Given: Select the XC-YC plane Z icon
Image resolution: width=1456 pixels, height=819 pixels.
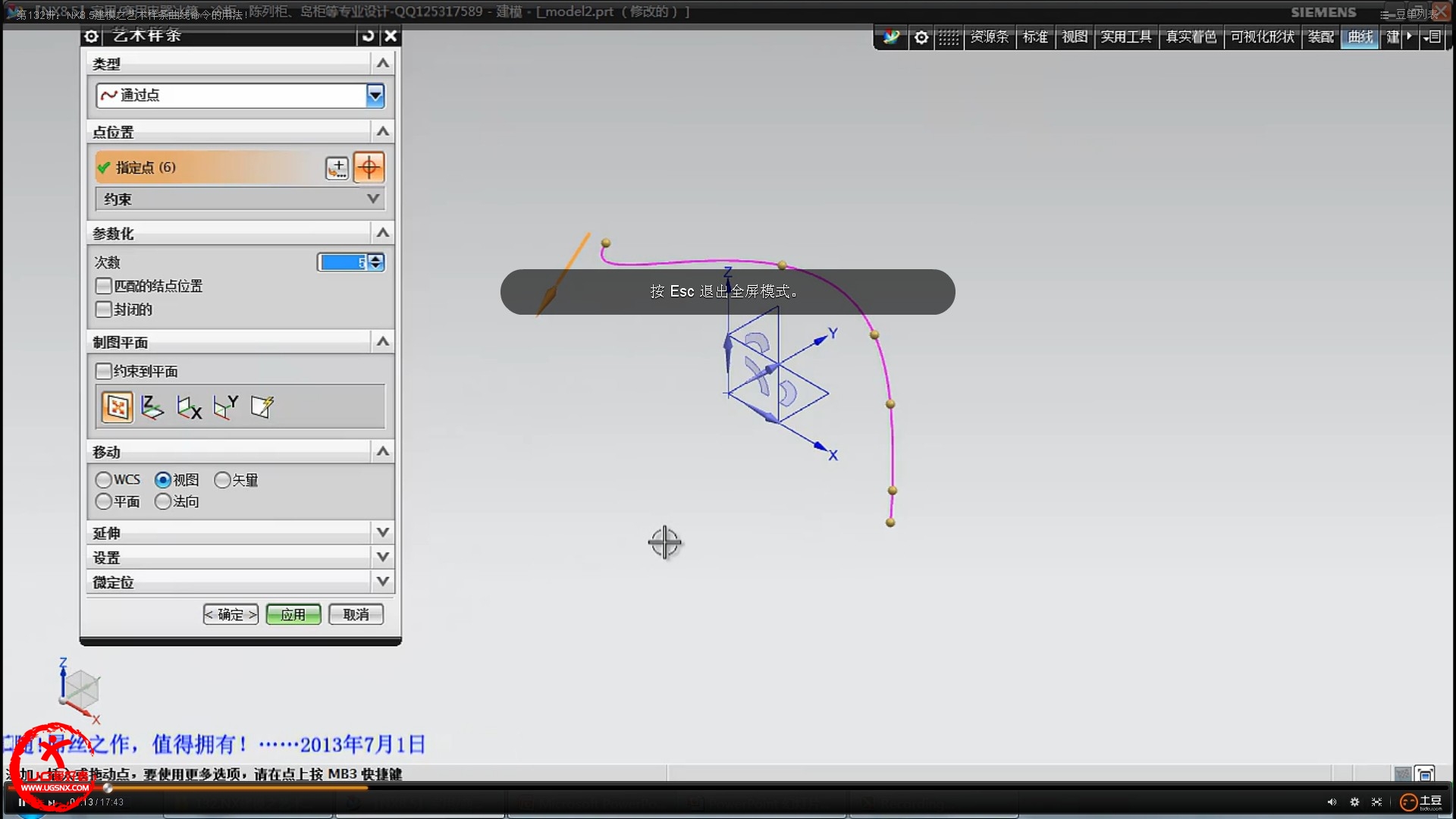Looking at the screenshot, I should pyautogui.click(x=152, y=407).
